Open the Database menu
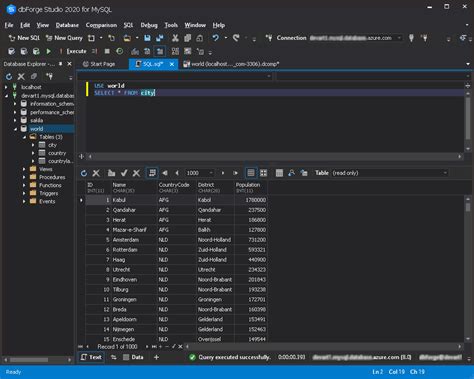The height and width of the screenshot is (379, 474). point(67,25)
